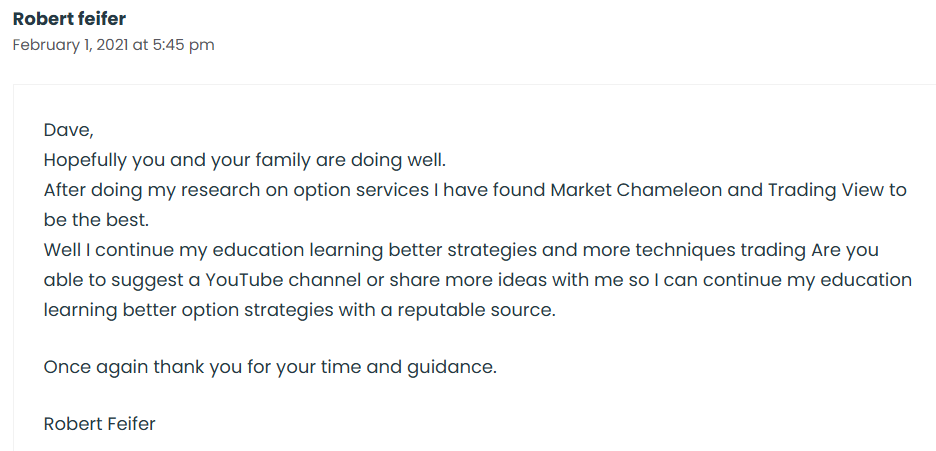Click the phrase "techniques trading"
This screenshot has width=936, height=451.
[x=721, y=251]
